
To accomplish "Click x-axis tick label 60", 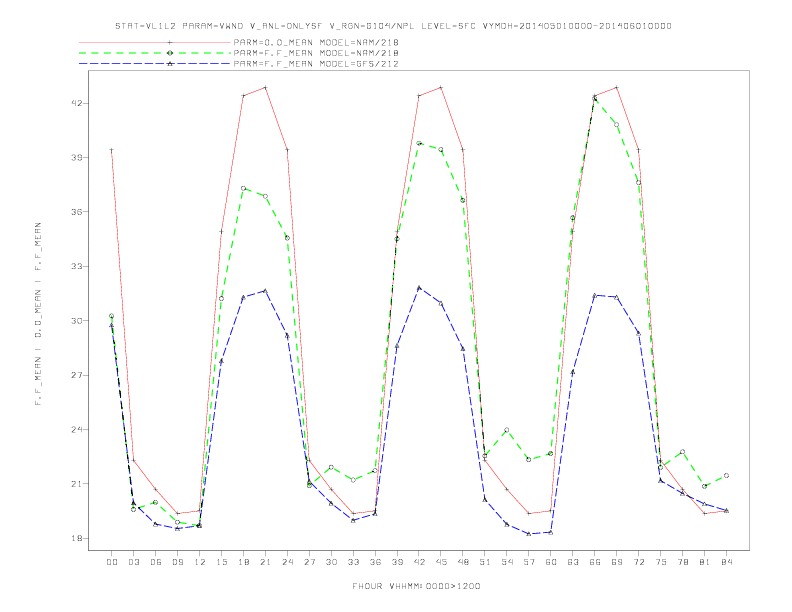I will tap(551, 562).
